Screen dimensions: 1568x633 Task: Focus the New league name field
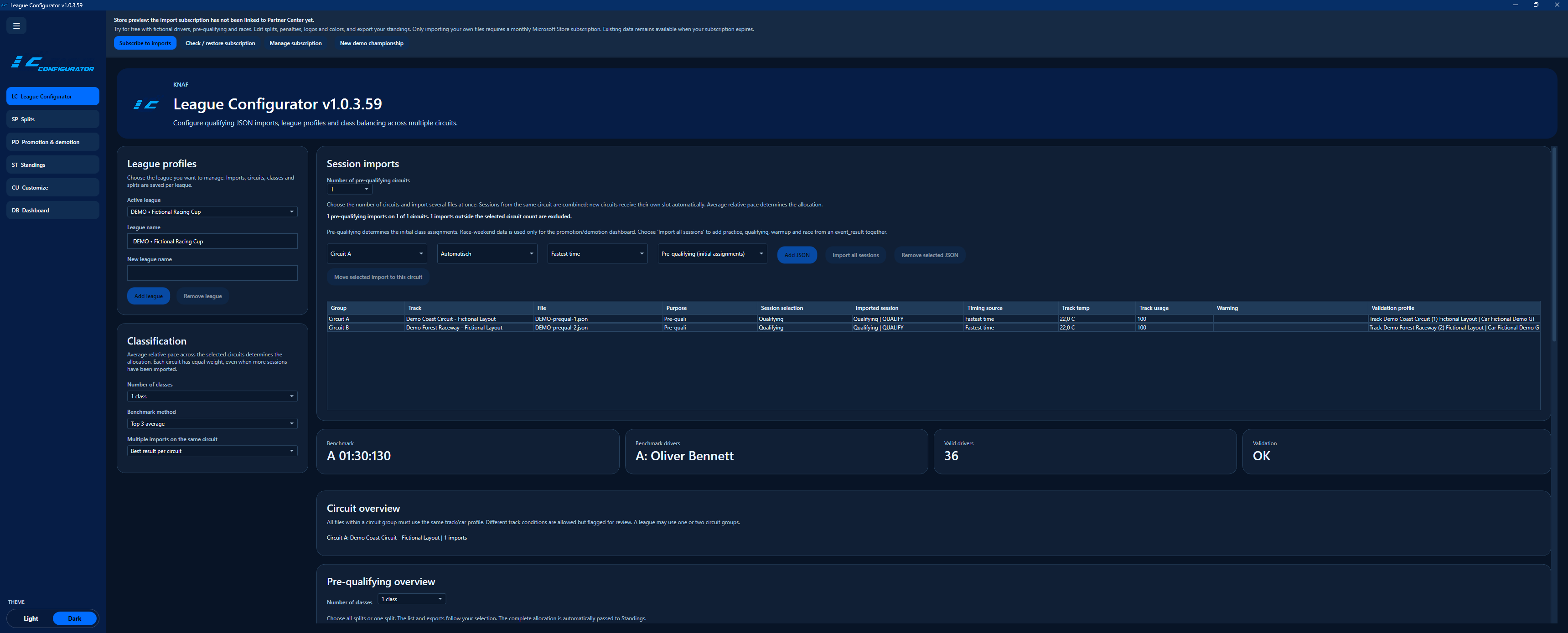212,273
